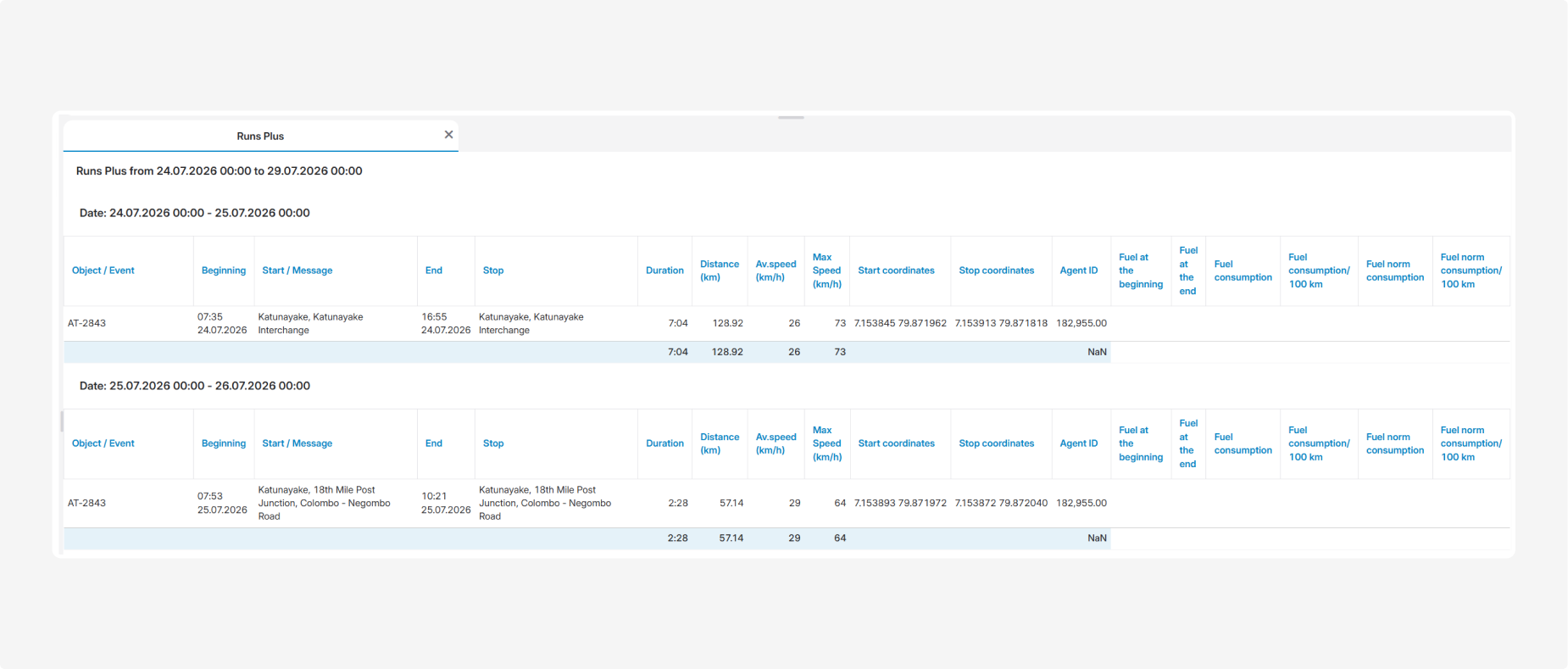Viewport: 1568px width, 669px height.
Task: Click Fuel norm consumption header, second table
Action: tap(1395, 443)
